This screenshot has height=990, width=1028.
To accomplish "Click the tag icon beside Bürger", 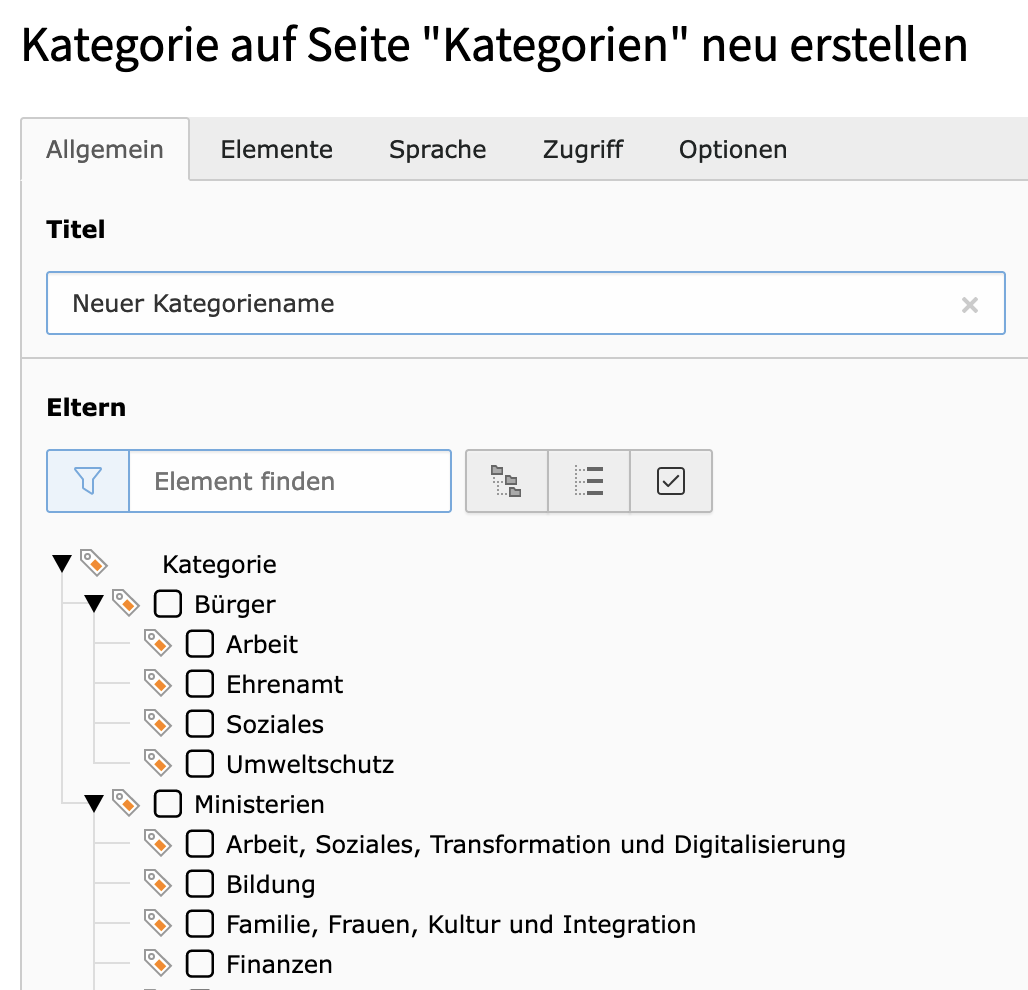I will [127, 603].
